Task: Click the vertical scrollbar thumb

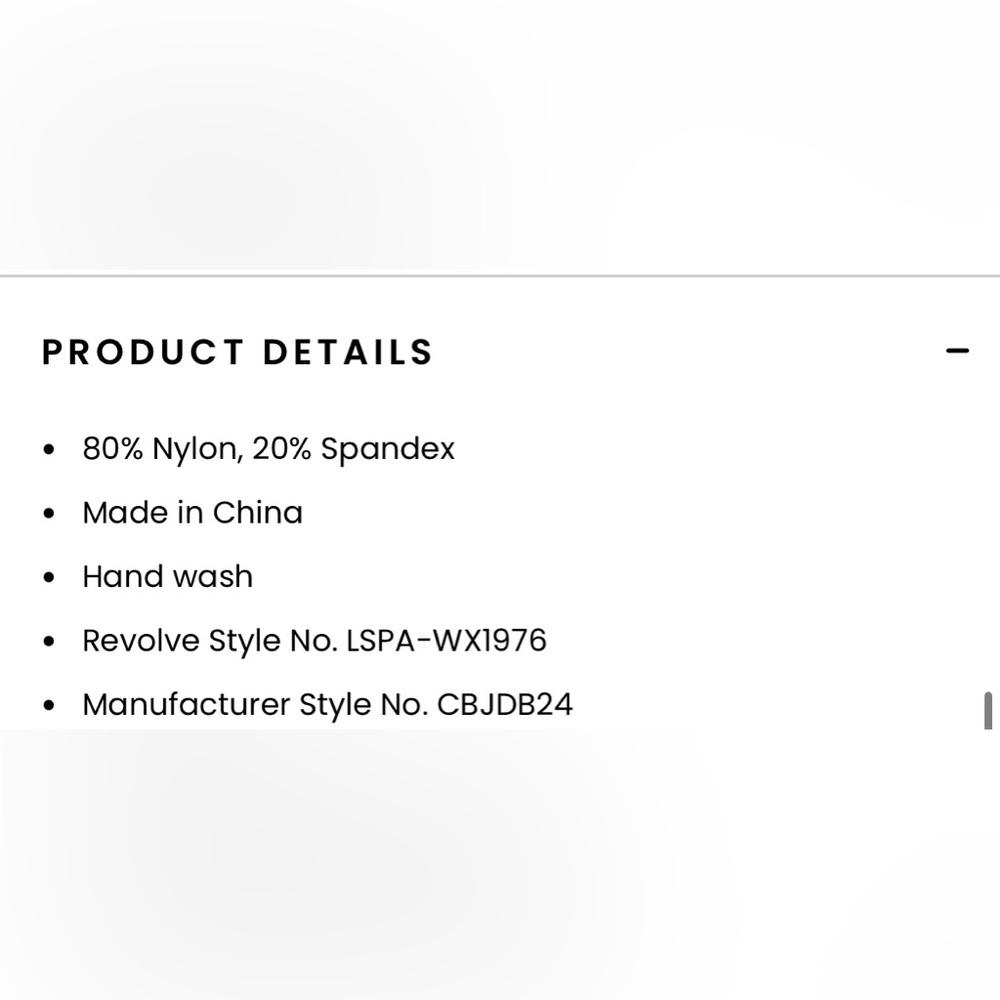Action: click(988, 710)
